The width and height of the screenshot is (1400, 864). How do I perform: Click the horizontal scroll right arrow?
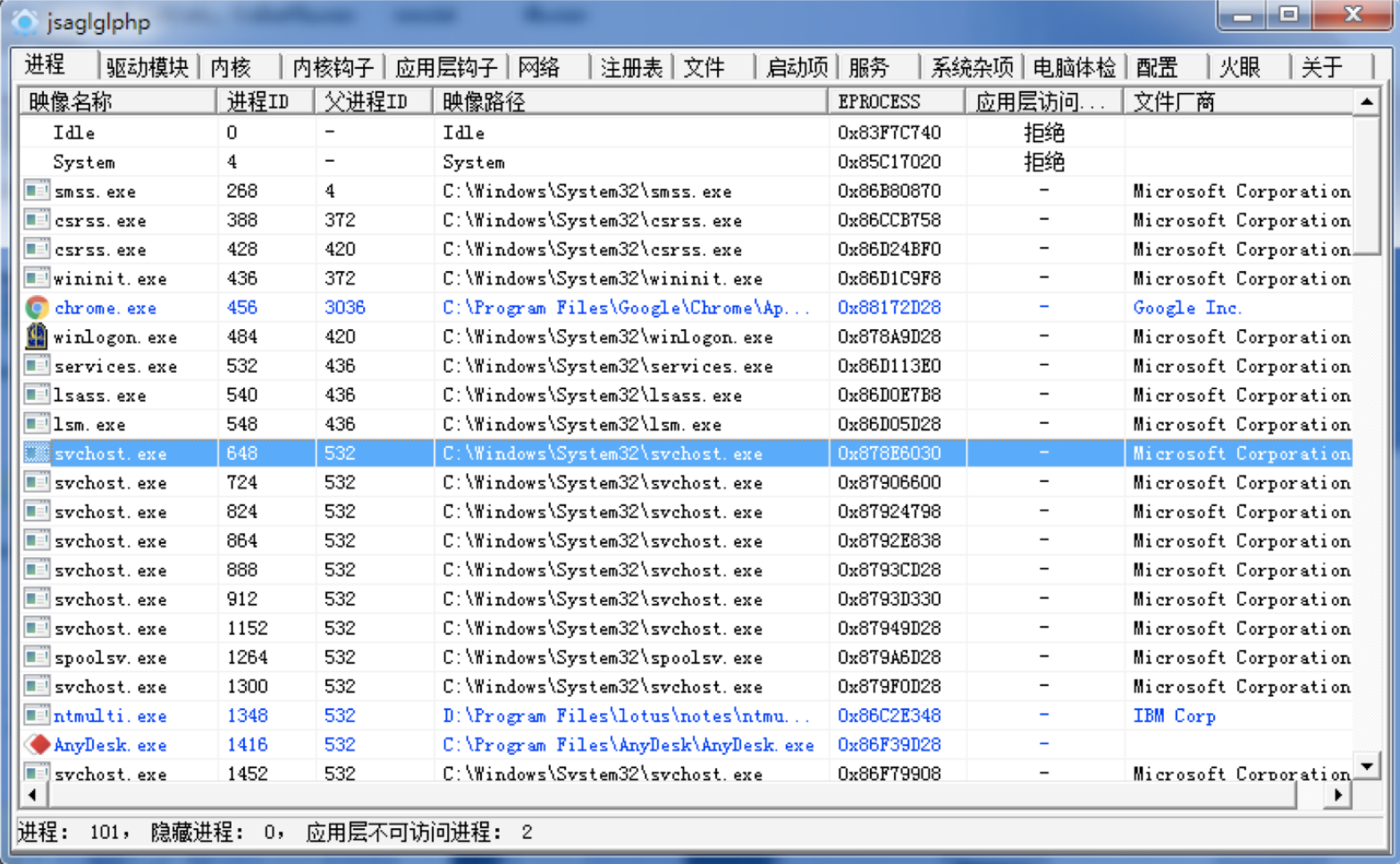click(1338, 794)
